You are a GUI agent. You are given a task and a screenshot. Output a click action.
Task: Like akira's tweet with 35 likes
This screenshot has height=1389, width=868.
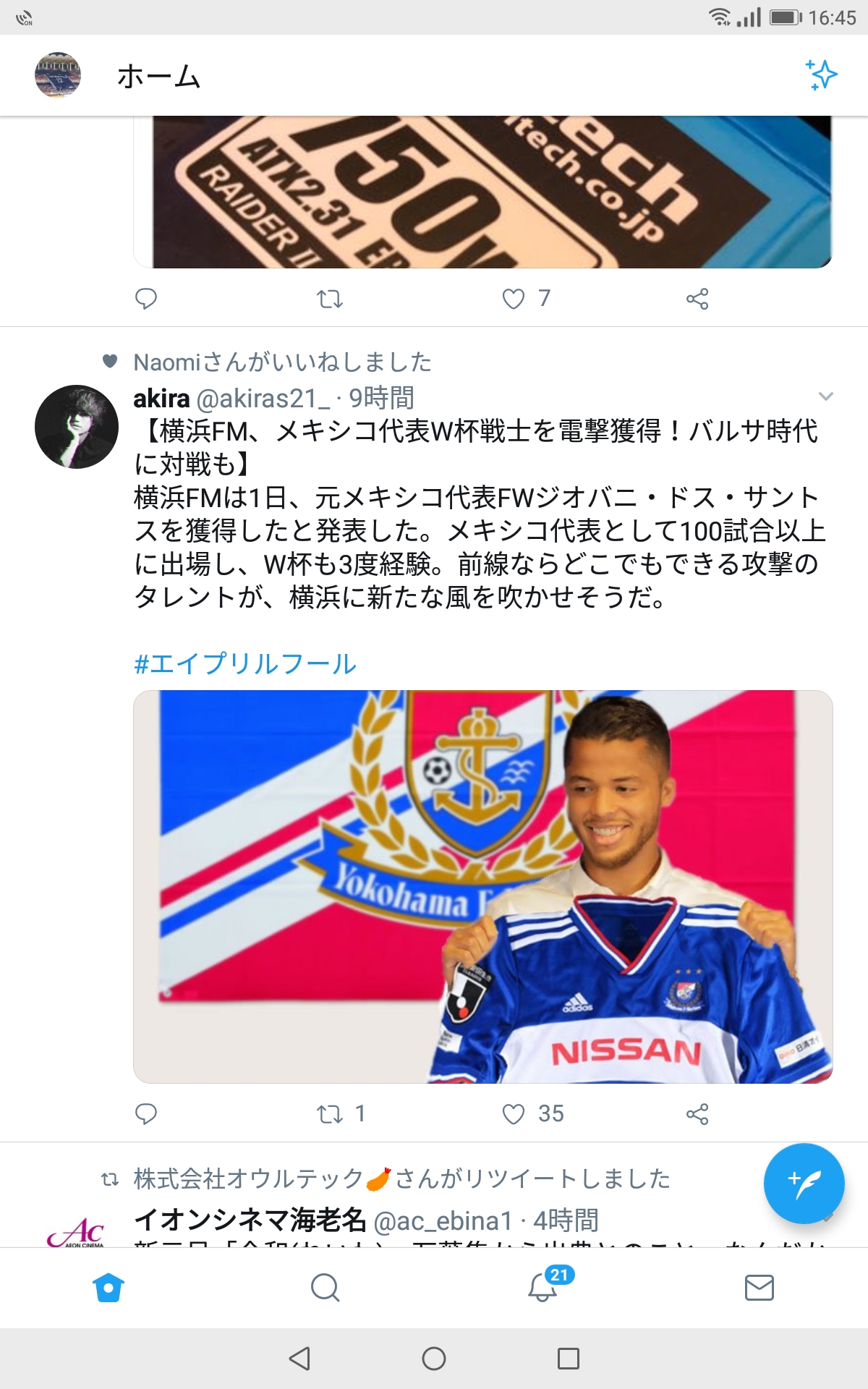(x=514, y=1114)
